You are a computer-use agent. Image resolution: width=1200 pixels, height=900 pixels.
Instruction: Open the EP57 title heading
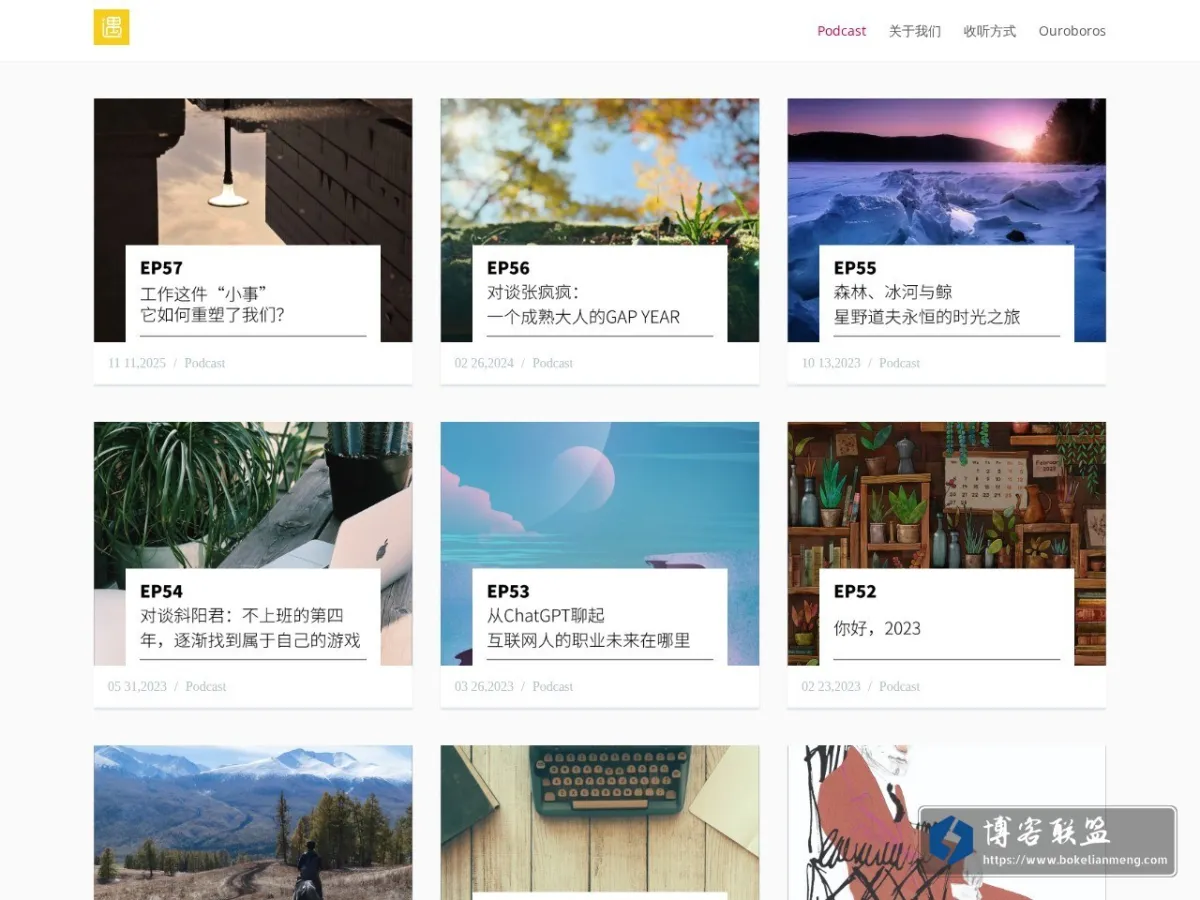(161, 268)
